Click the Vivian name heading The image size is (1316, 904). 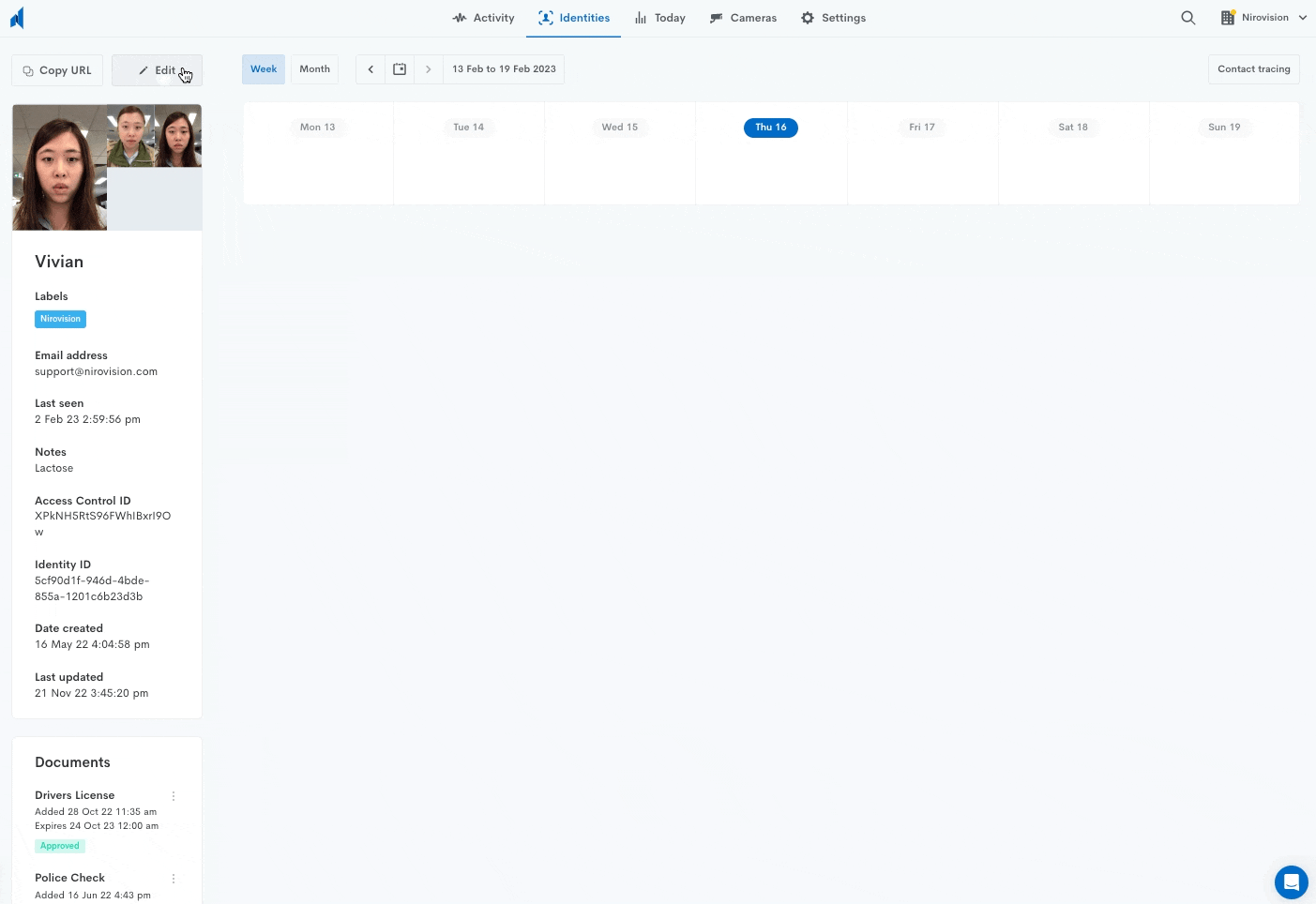59,262
